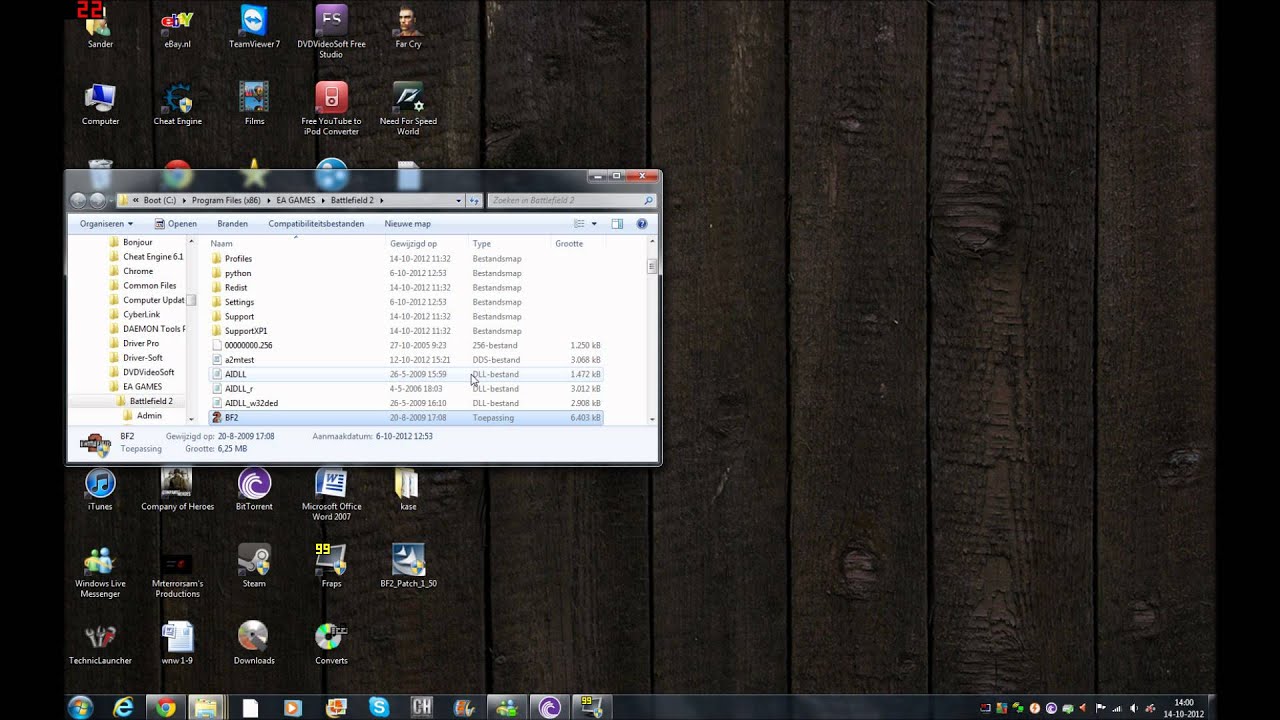Expand the arrow after Program Files (x86)

coord(267,200)
